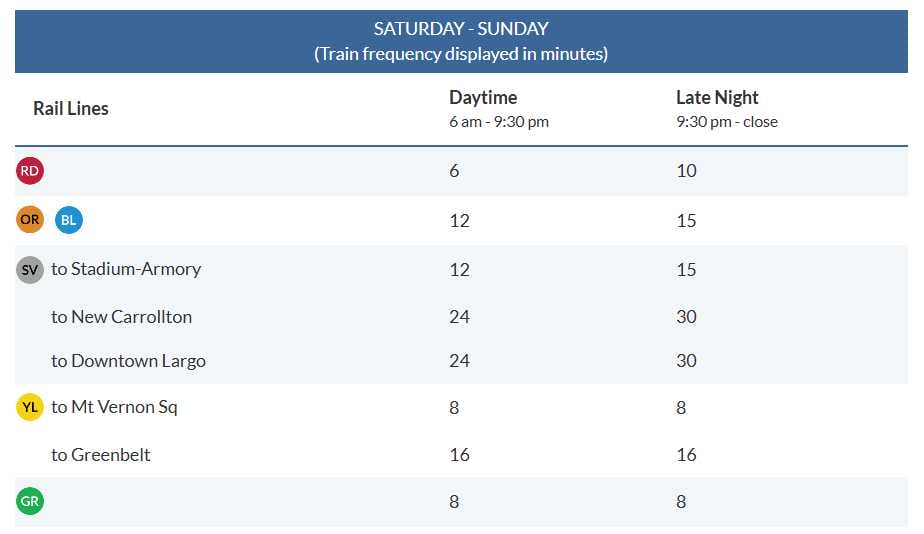Viewport: 924px width, 534px height.
Task: Click the Blue Line BL icon
Action: (x=69, y=220)
